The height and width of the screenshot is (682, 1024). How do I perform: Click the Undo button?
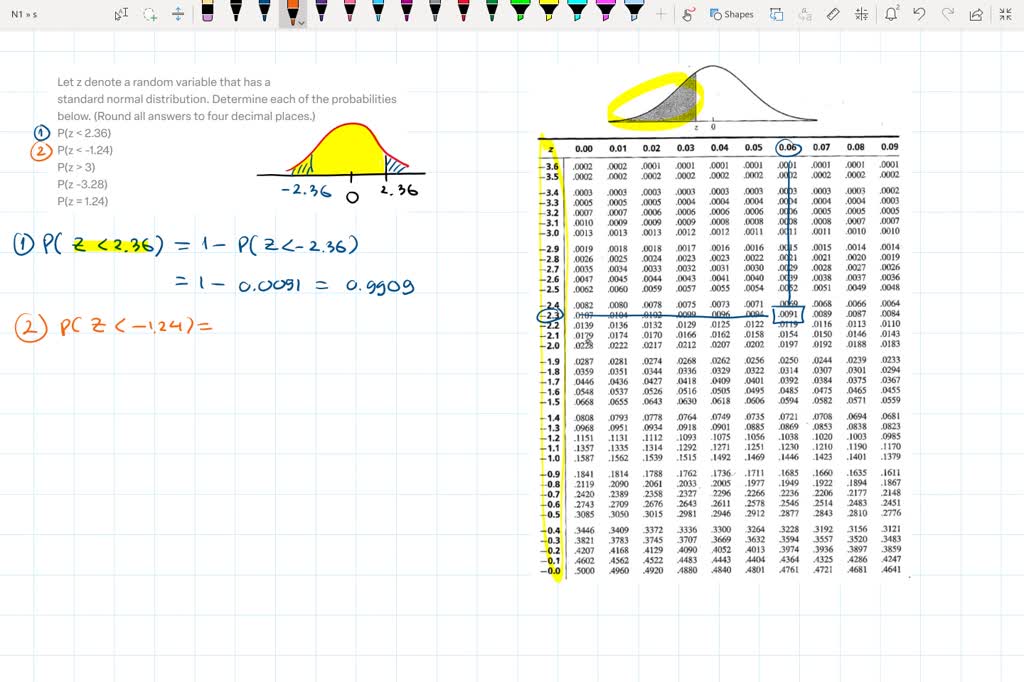[x=919, y=14]
